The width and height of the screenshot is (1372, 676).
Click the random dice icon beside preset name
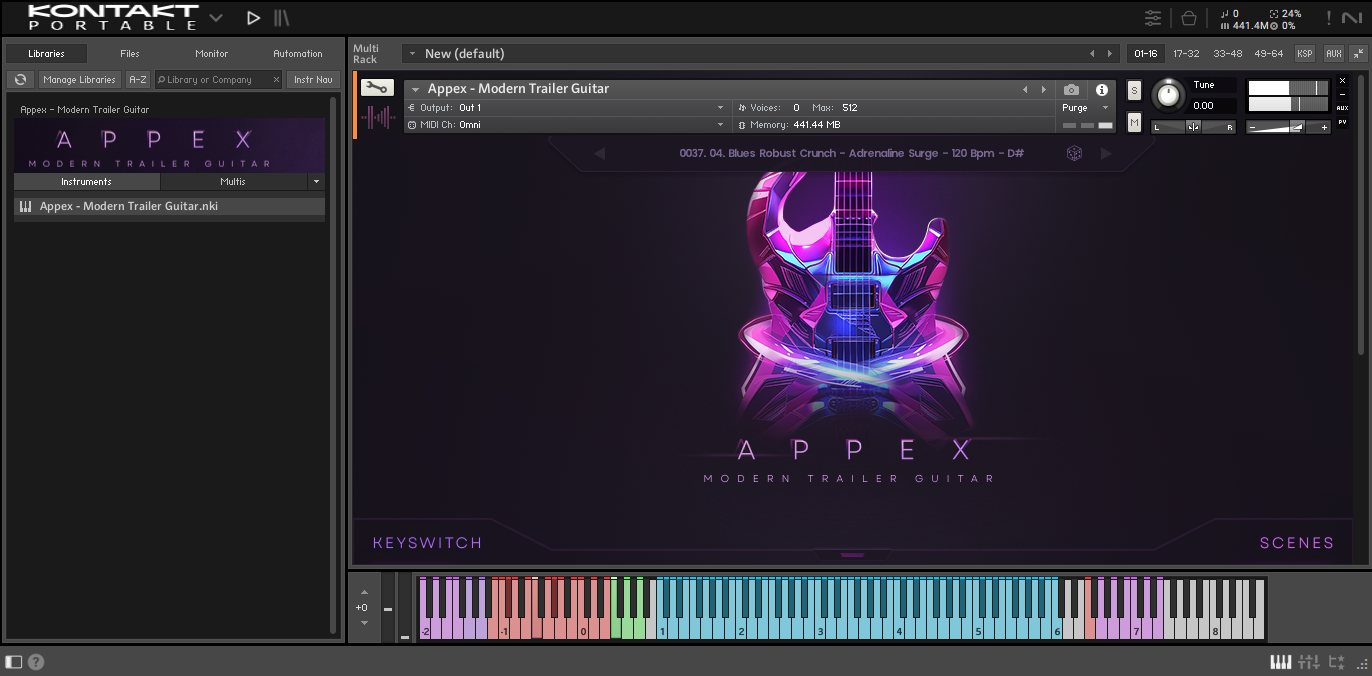click(1074, 153)
